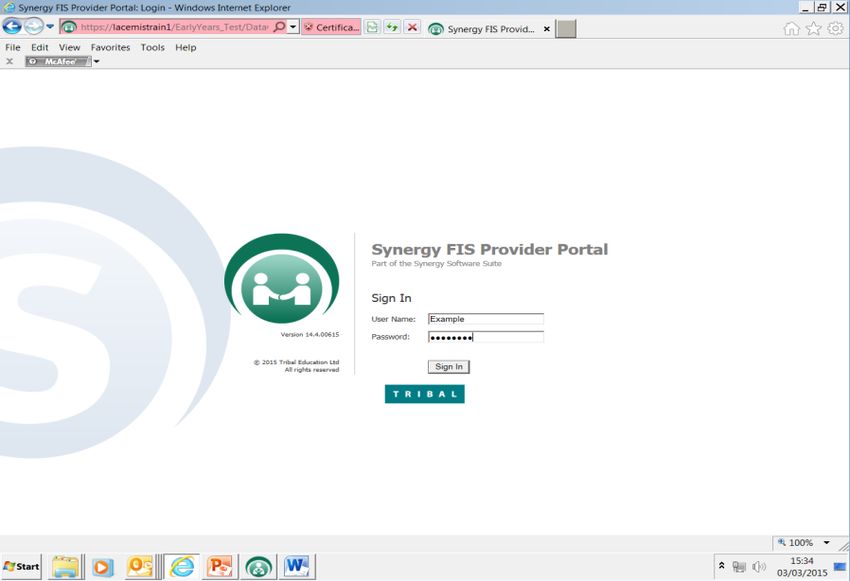Click the User Name input field
Screen dimensions: 850x581
click(486, 319)
